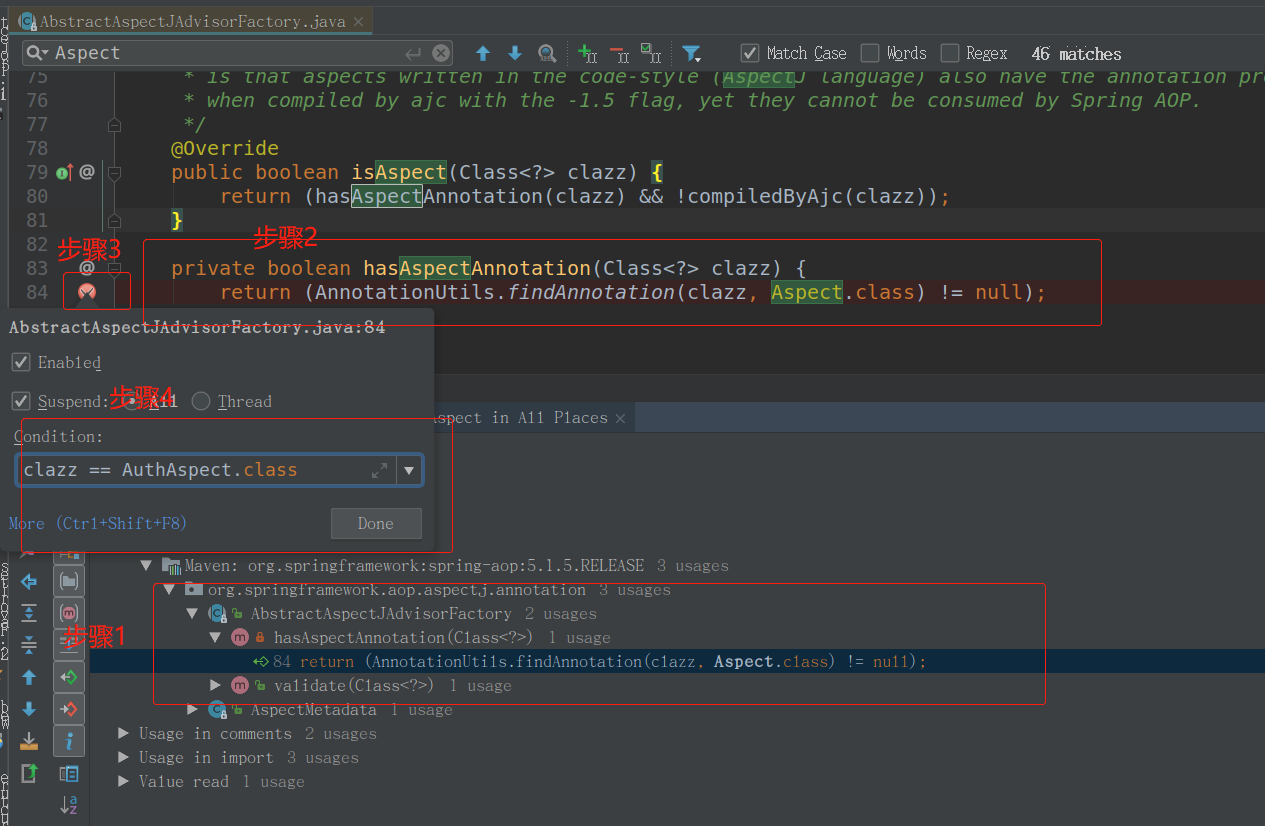Collapse the Maven spring-aop node

point(147,566)
